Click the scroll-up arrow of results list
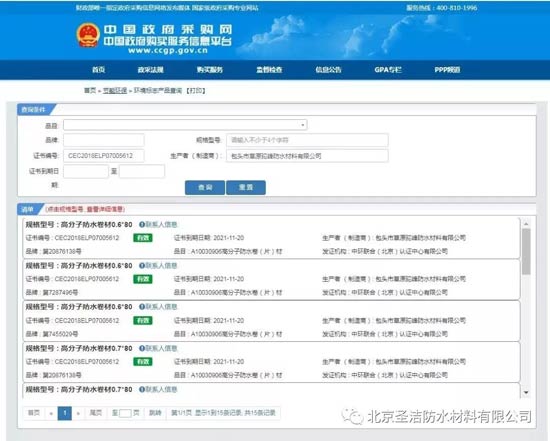 tap(526, 224)
